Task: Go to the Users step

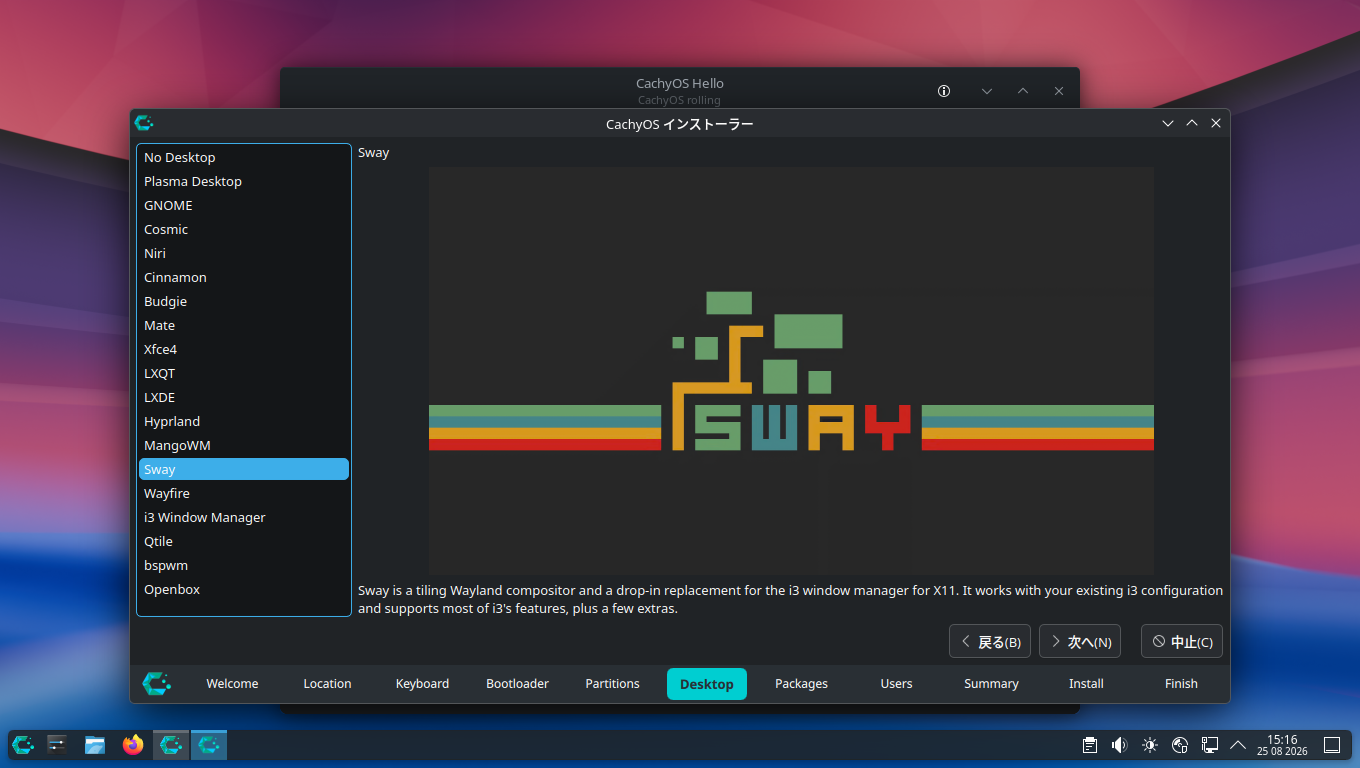Action: pyautogui.click(x=896, y=684)
